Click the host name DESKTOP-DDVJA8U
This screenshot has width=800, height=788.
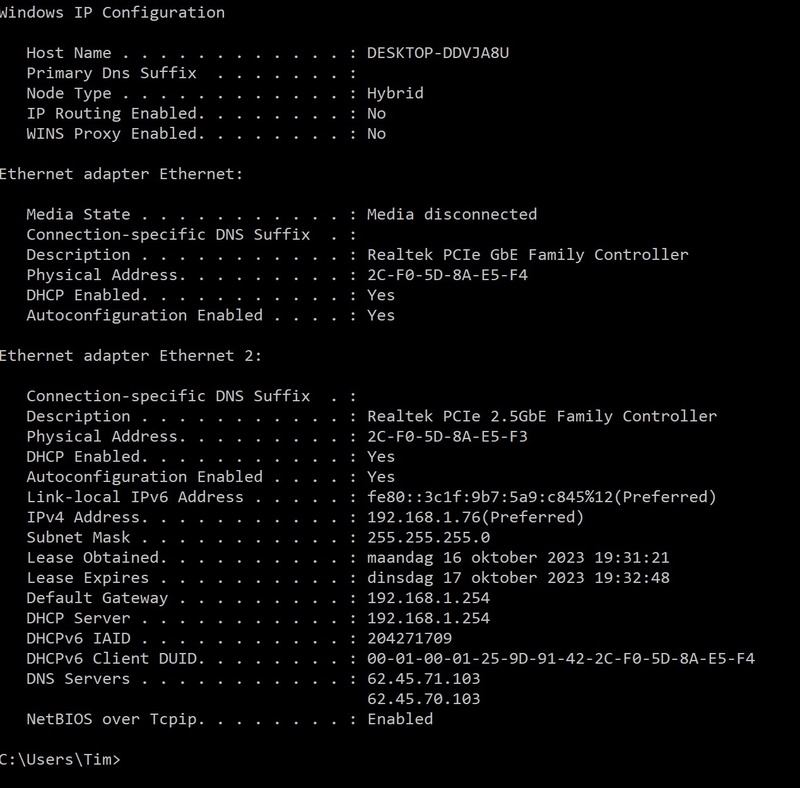point(438,53)
